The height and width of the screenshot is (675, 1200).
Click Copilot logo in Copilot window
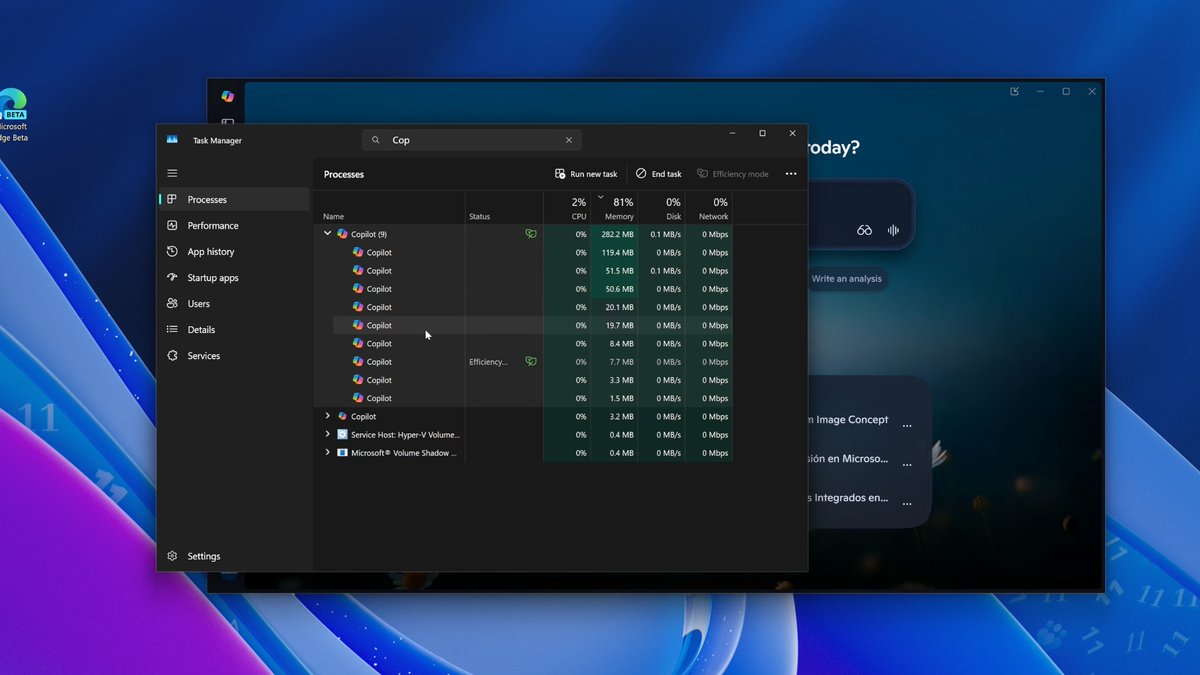tap(227, 96)
